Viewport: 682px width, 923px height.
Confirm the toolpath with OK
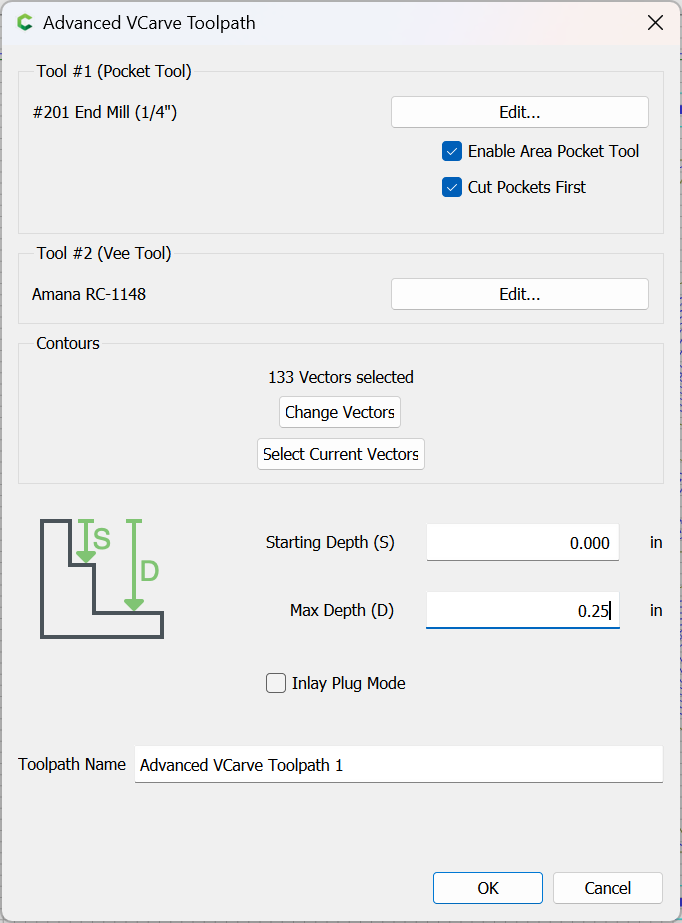tap(487, 888)
